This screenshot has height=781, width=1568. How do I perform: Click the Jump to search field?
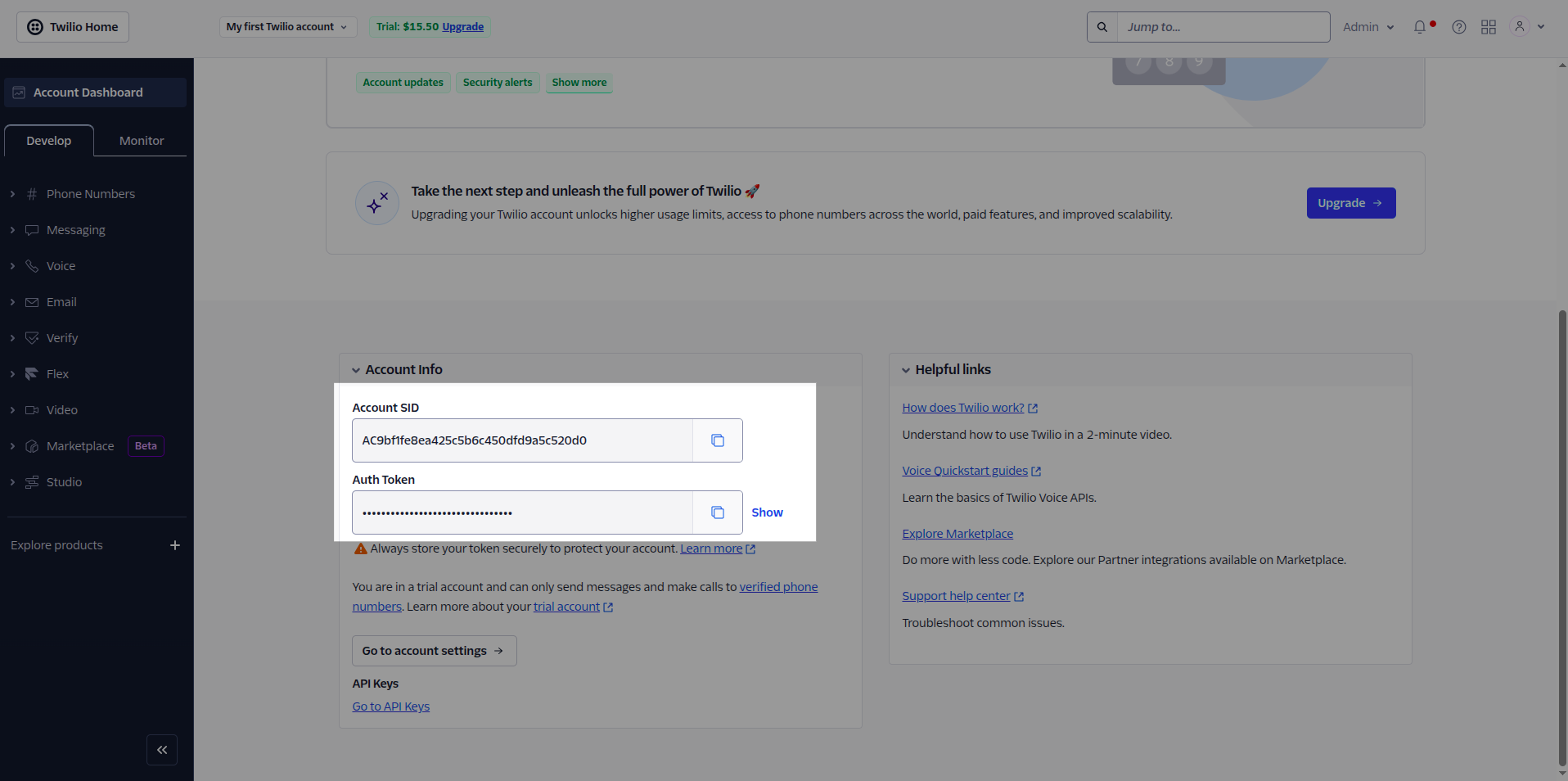tap(1223, 27)
